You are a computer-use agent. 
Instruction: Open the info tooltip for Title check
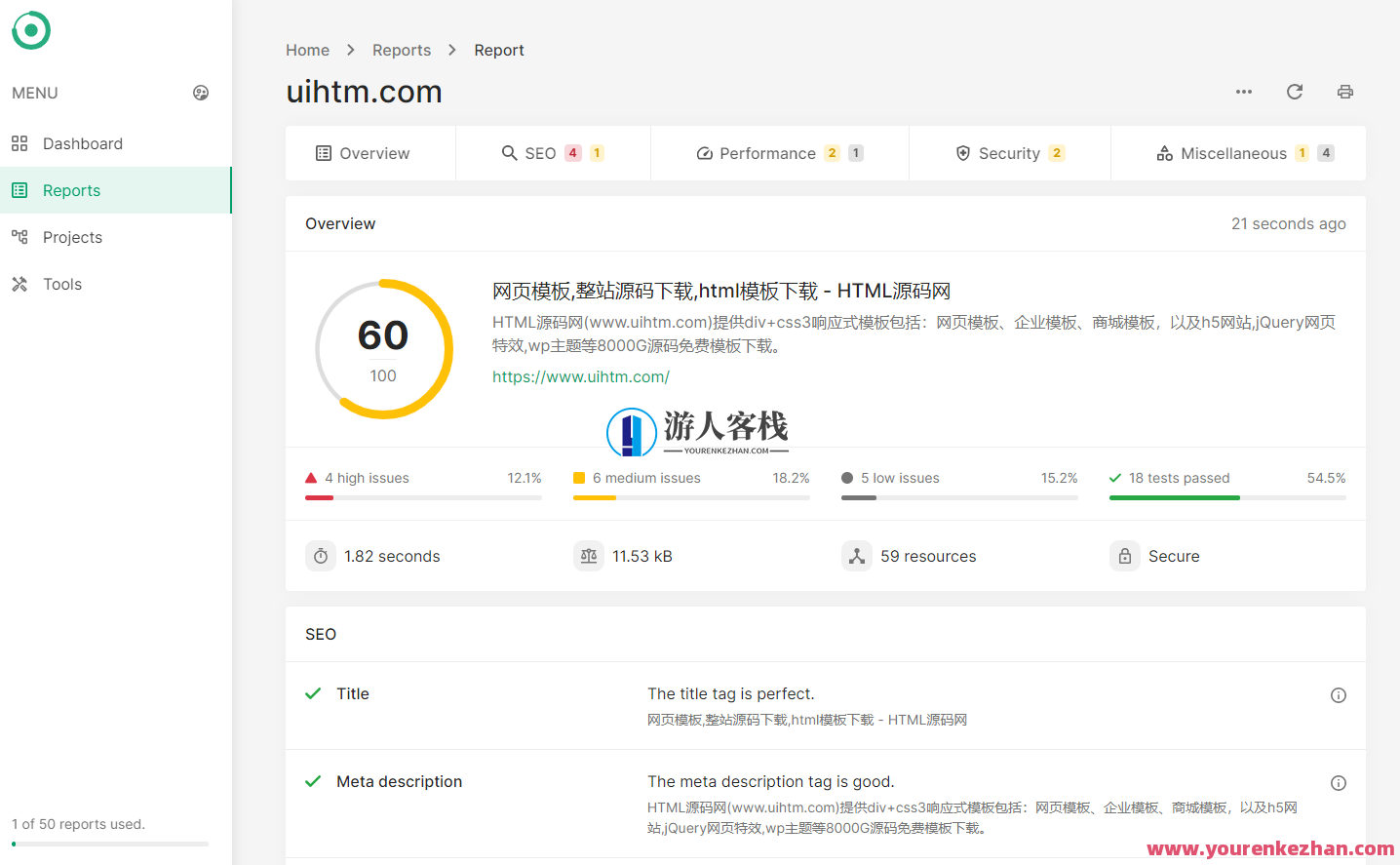point(1338,694)
